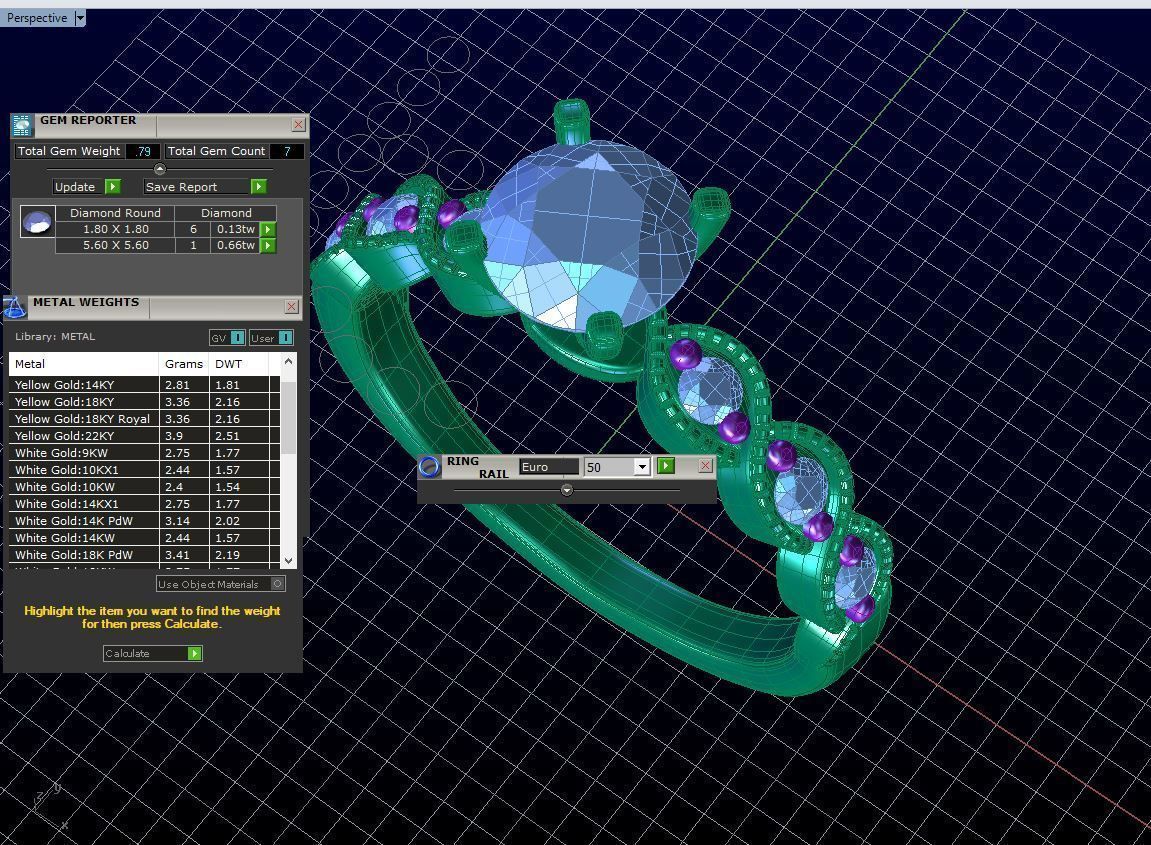Select the White Gold:14KW row
Image resolution: width=1151 pixels, height=845 pixels.
pos(144,537)
